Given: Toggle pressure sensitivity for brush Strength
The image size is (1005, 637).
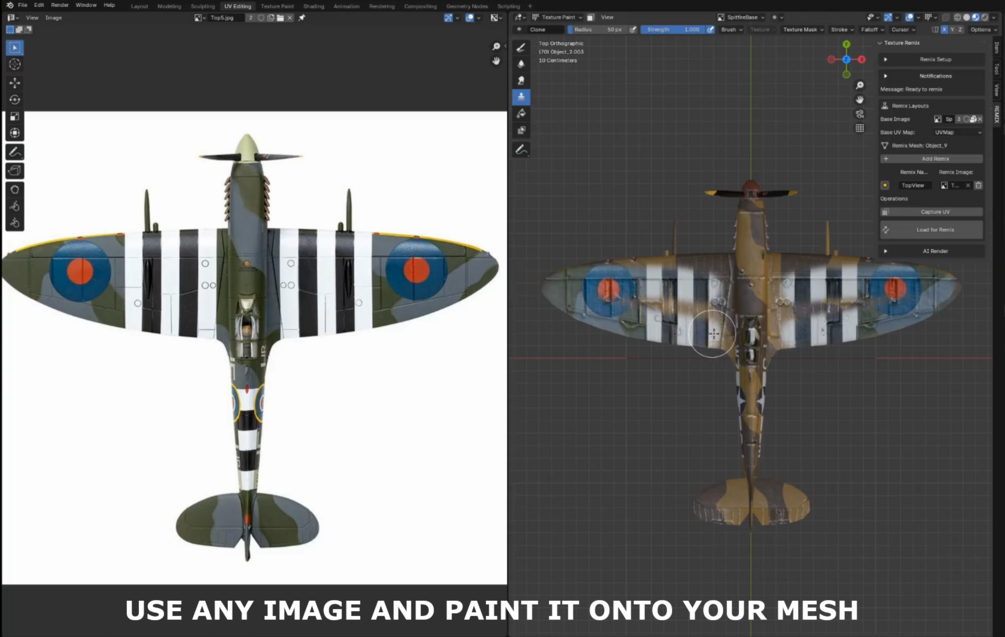Looking at the screenshot, I should [710, 29].
